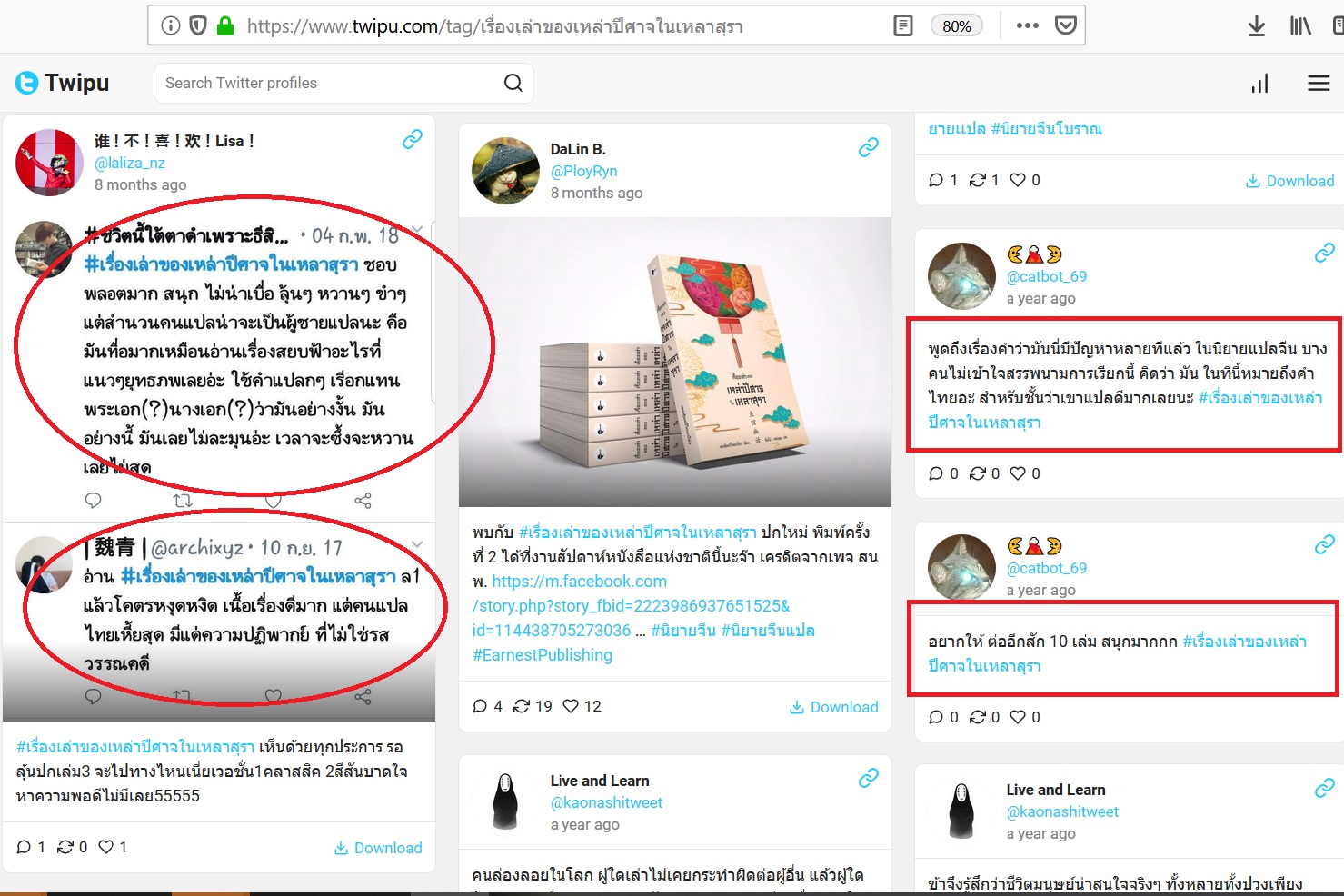Viewport: 1344px width, 896px height.
Task: Click reply icon on bottom left post
Action: point(24,847)
